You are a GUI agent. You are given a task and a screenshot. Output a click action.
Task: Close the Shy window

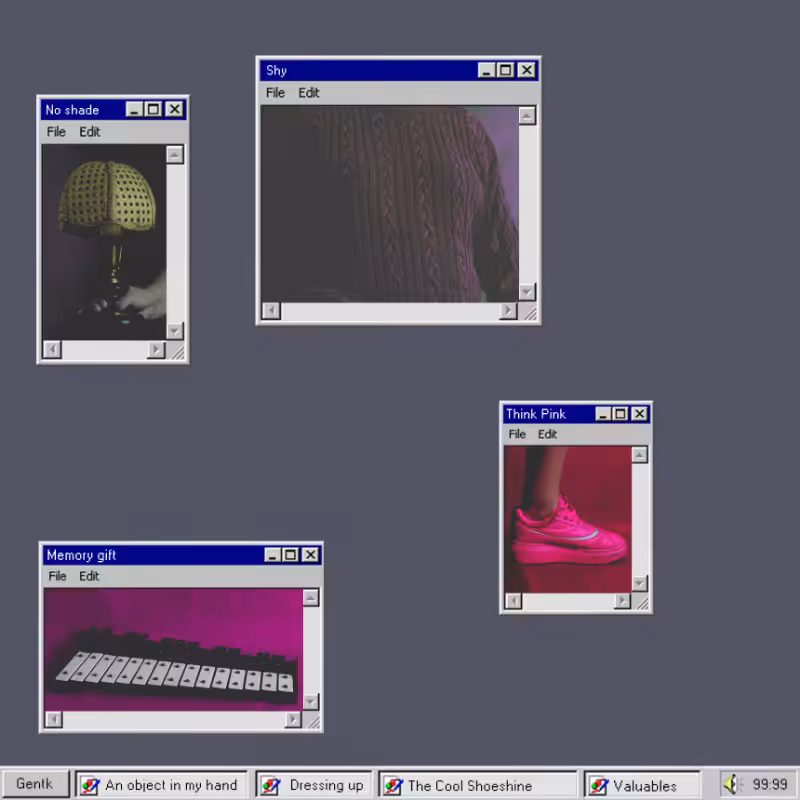pyautogui.click(x=527, y=70)
